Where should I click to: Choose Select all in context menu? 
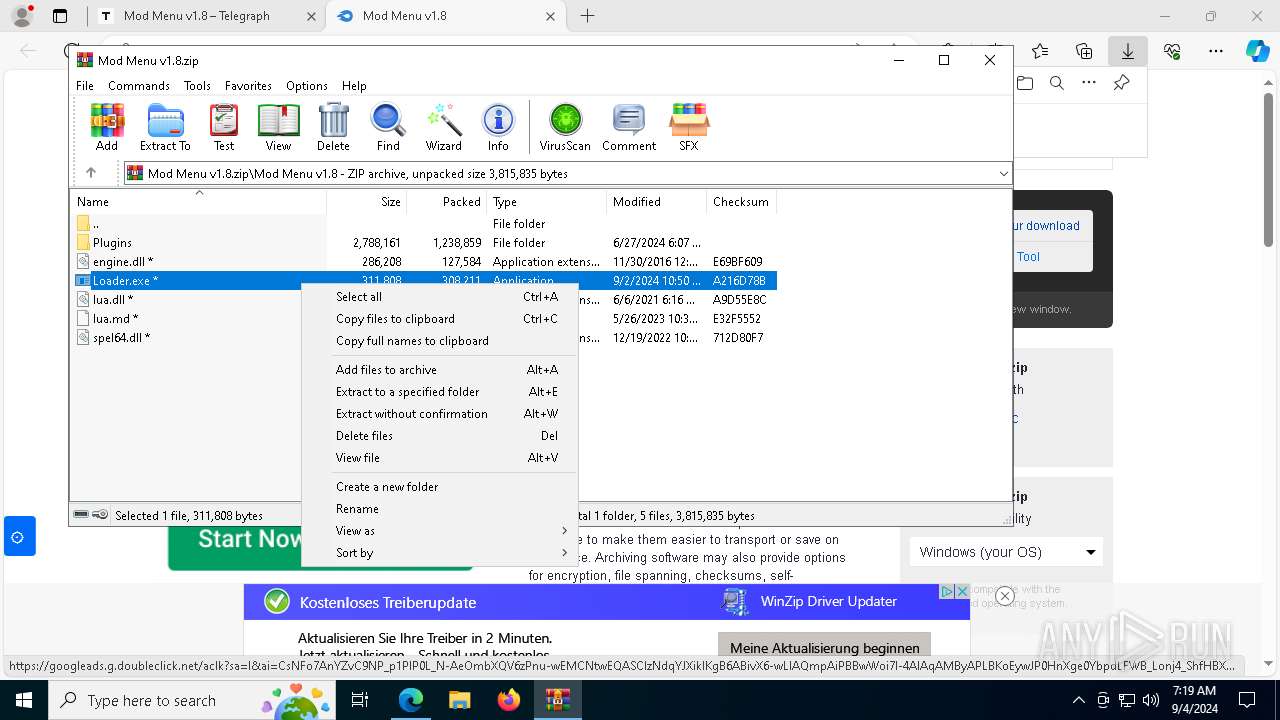[440, 297]
